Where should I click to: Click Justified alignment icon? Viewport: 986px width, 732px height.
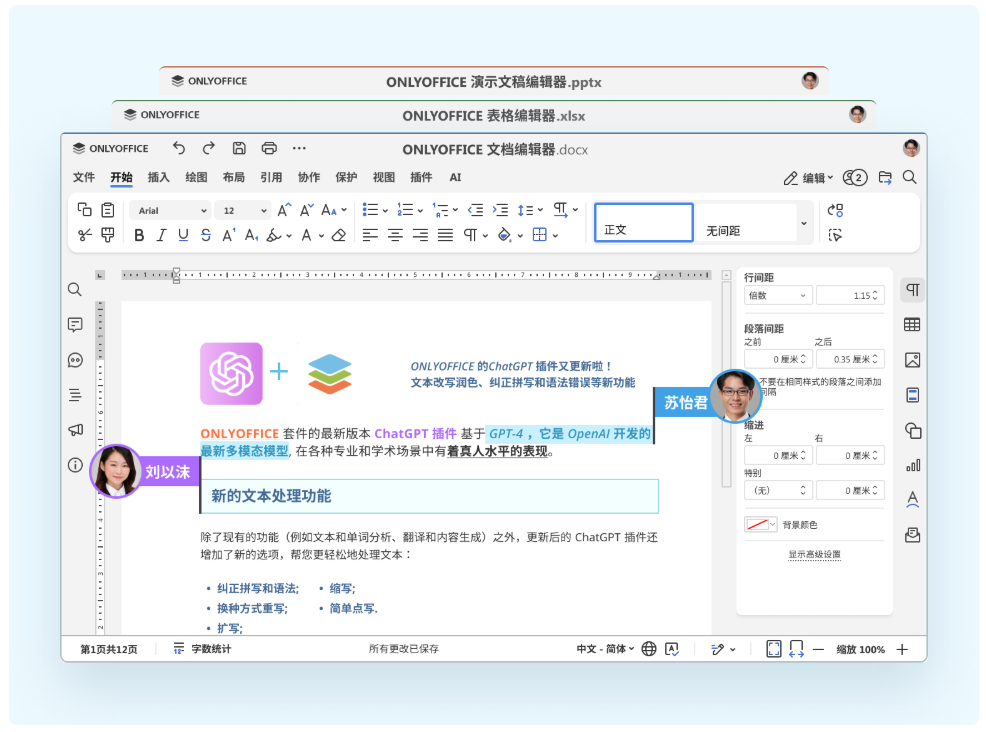(445, 235)
